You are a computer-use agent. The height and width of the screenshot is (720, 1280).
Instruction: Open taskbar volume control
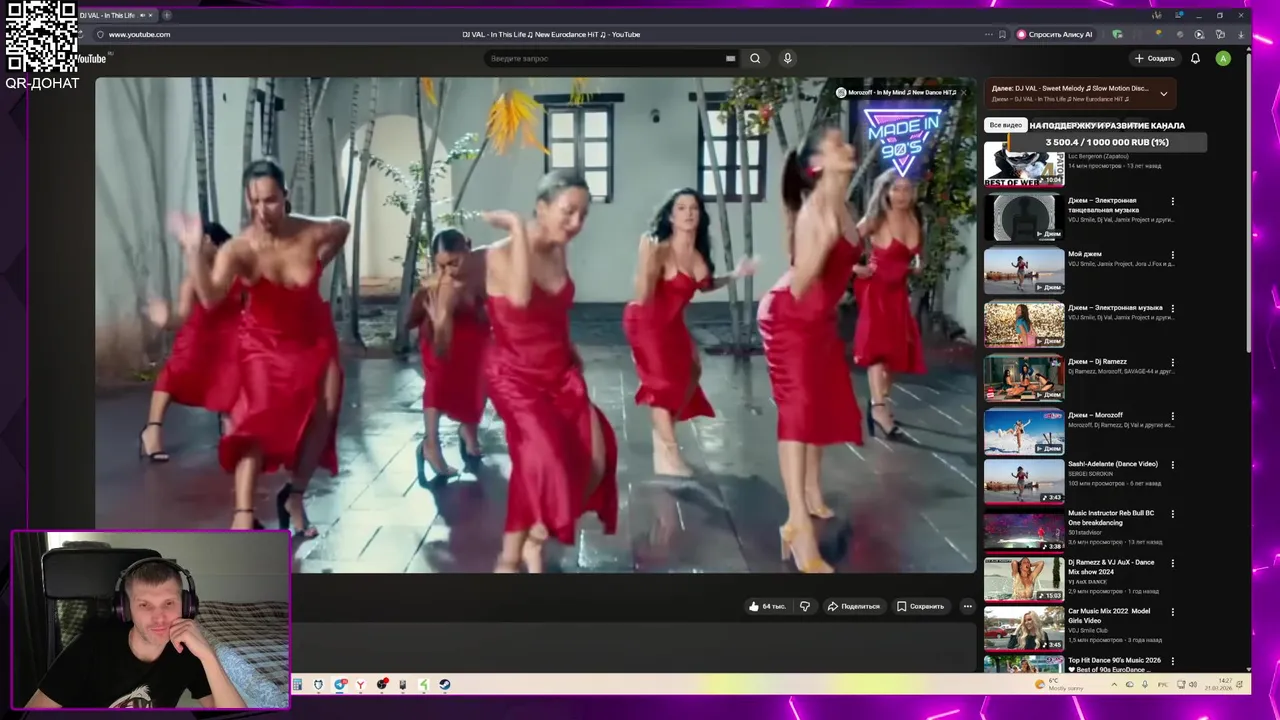(1193, 685)
